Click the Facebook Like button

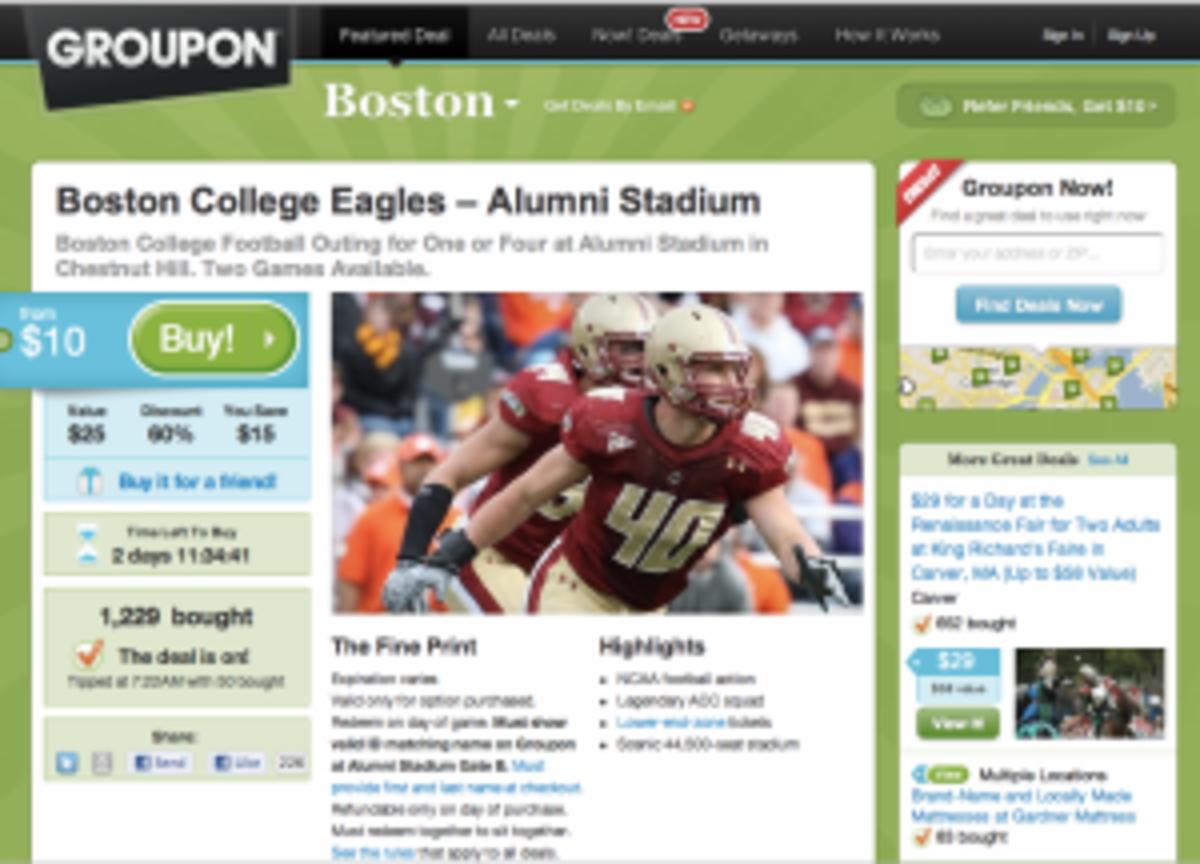(238, 763)
